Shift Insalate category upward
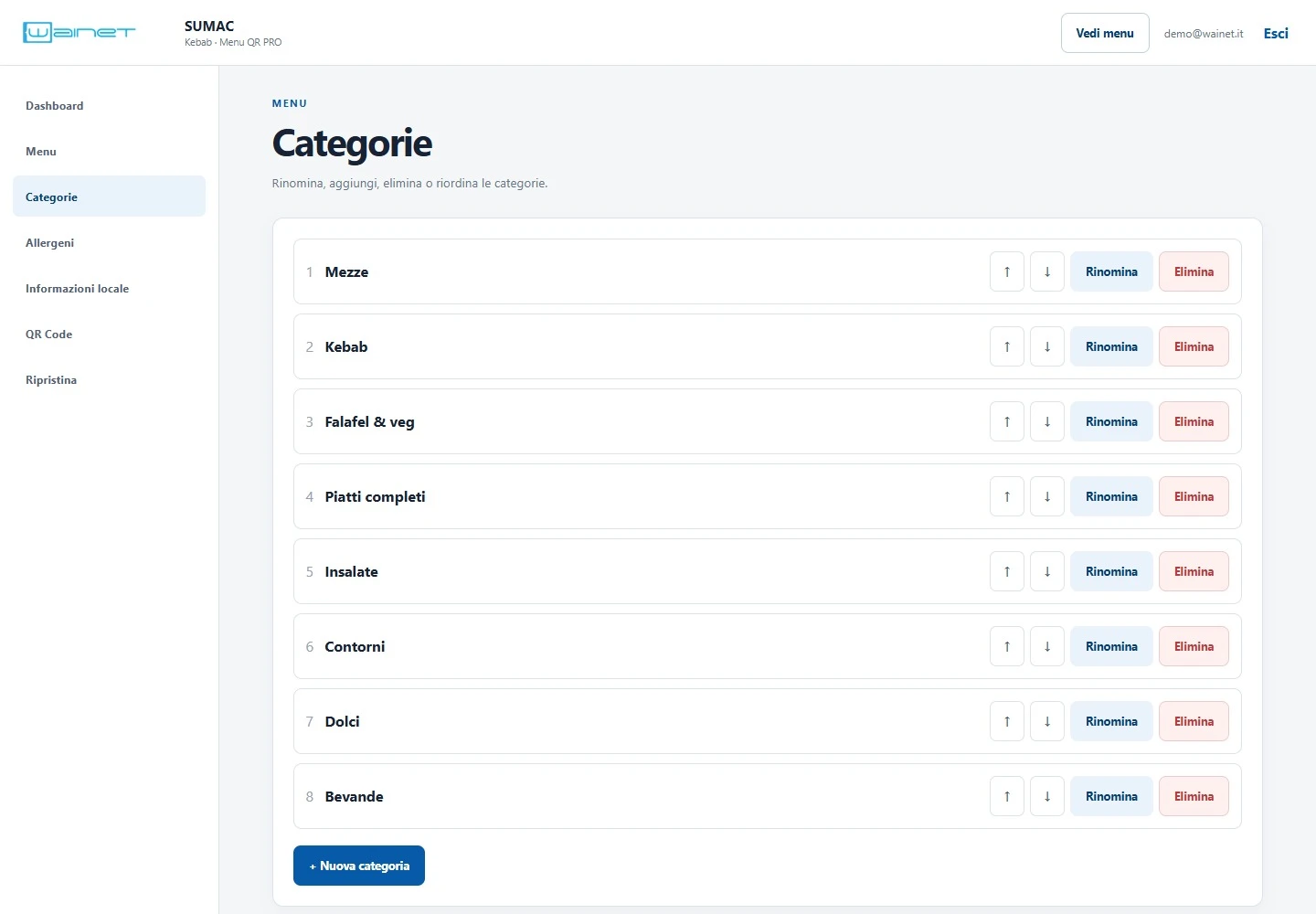The height and width of the screenshot is (914, 1316). [1007, 571]
